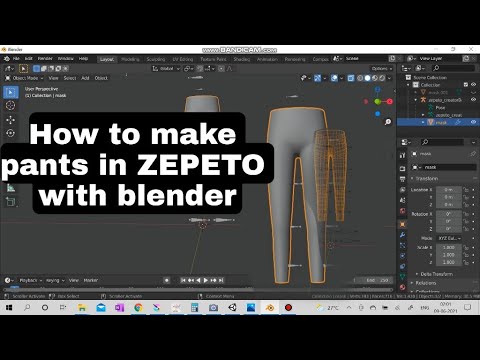
Task: Open the Particles properties tab
Action: point(403,245)
